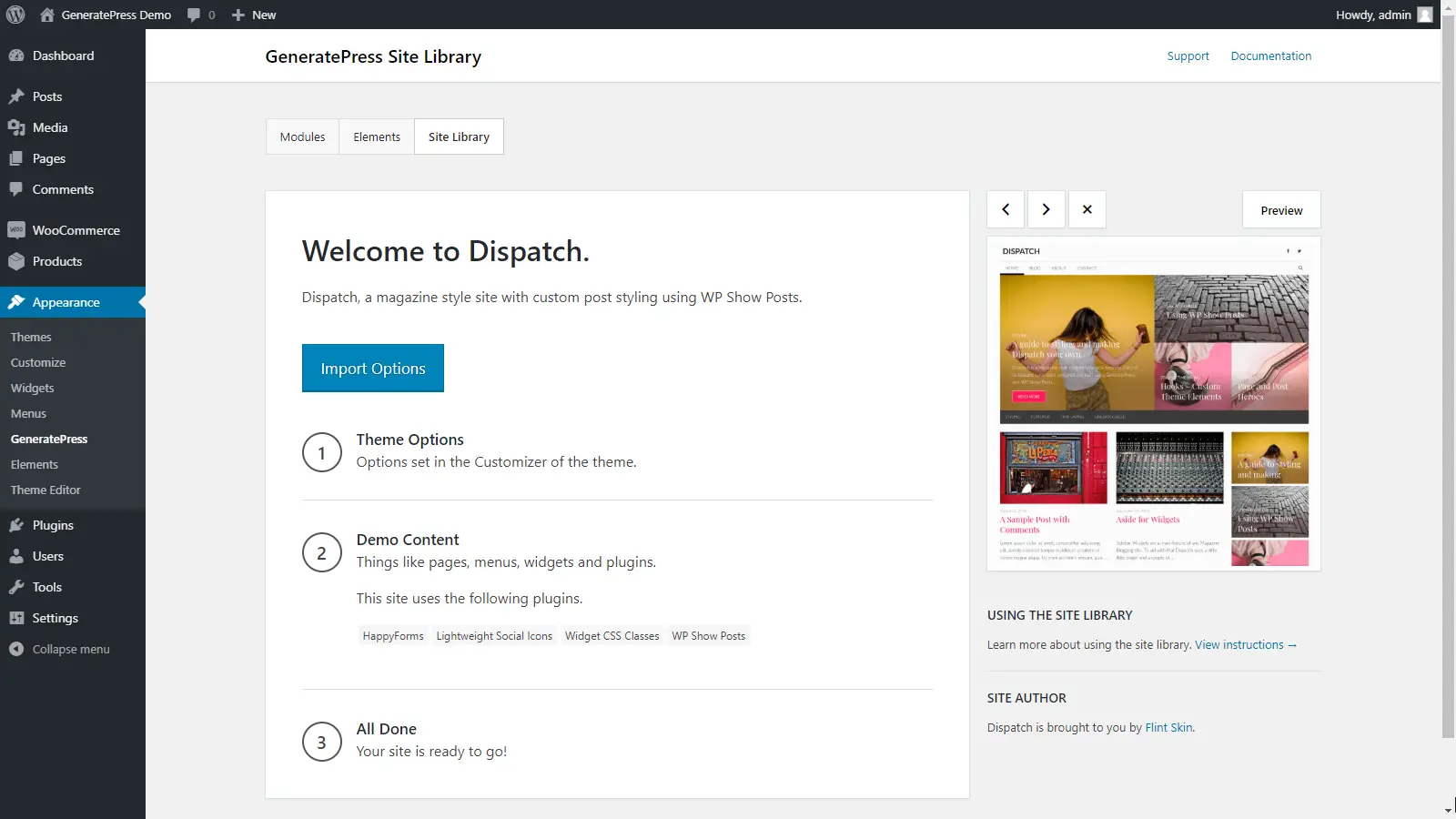
Task: Follow the View instructions link
Action: click(1246, 645)
